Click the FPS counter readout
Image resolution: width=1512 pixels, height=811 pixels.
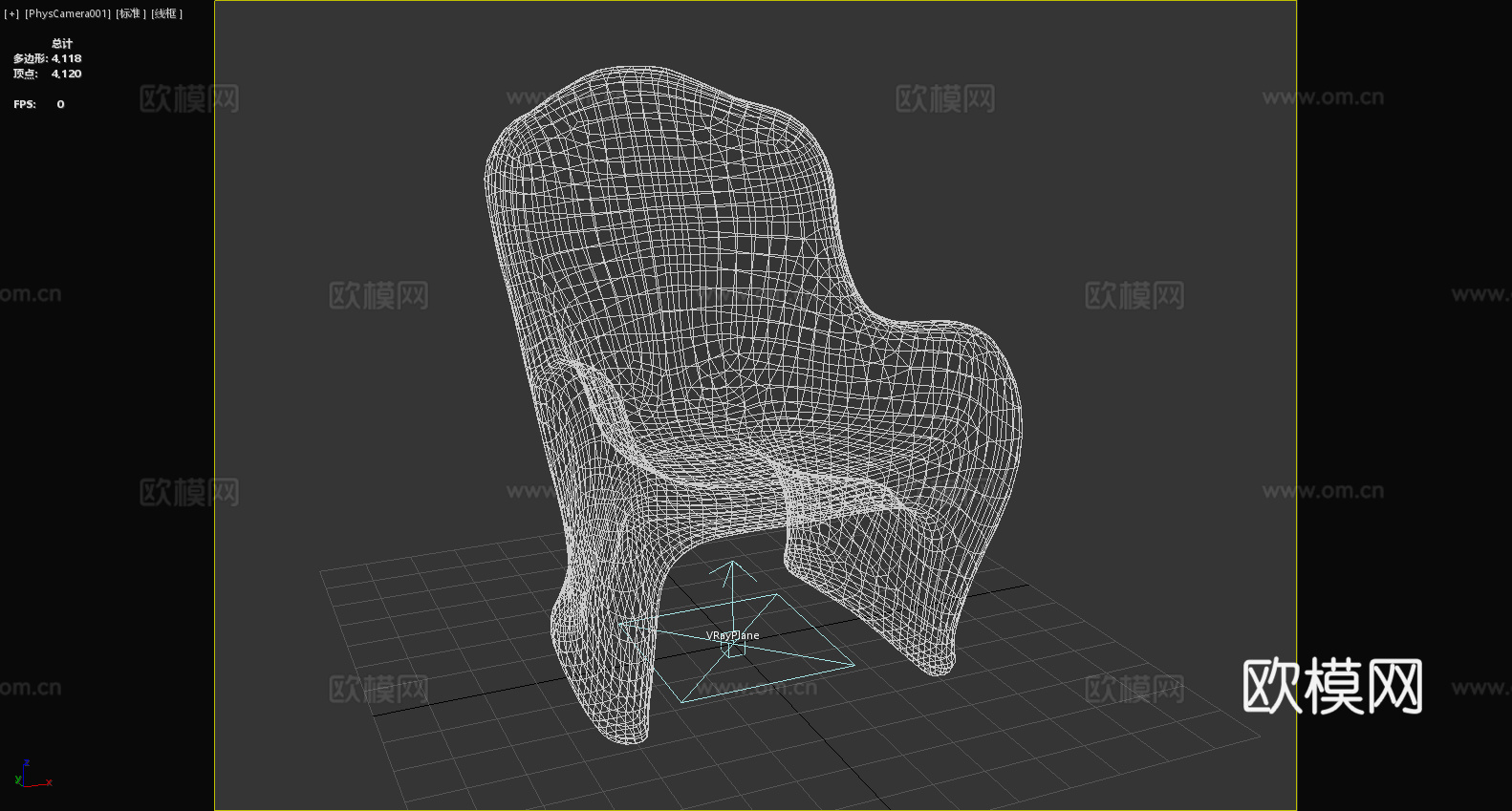pyautogui.click(x=39, y=104)
